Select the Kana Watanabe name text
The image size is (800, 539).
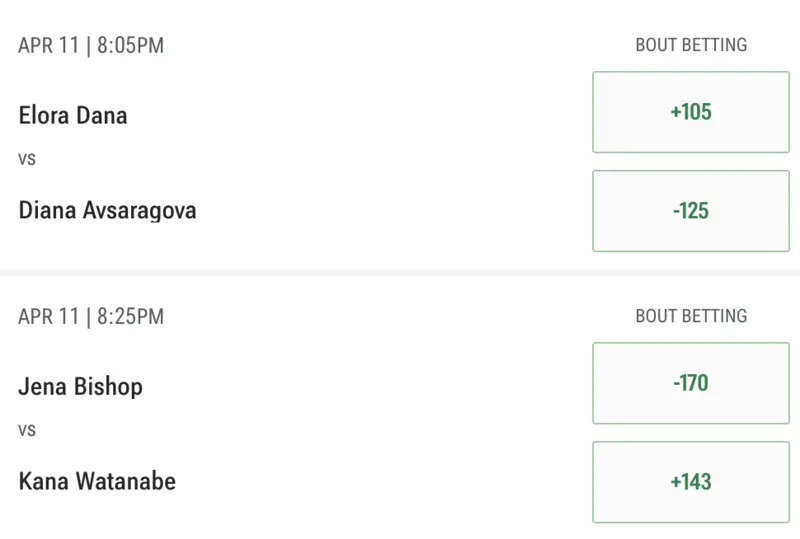(97, 481)
